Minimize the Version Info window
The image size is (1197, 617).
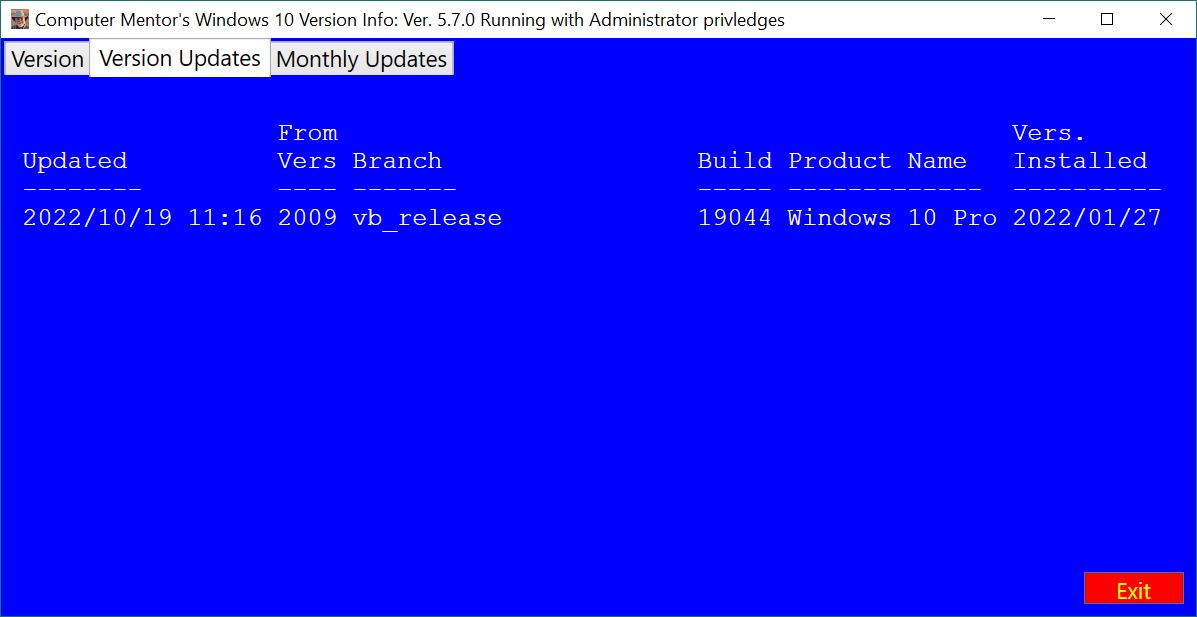tap(1048, 20)
